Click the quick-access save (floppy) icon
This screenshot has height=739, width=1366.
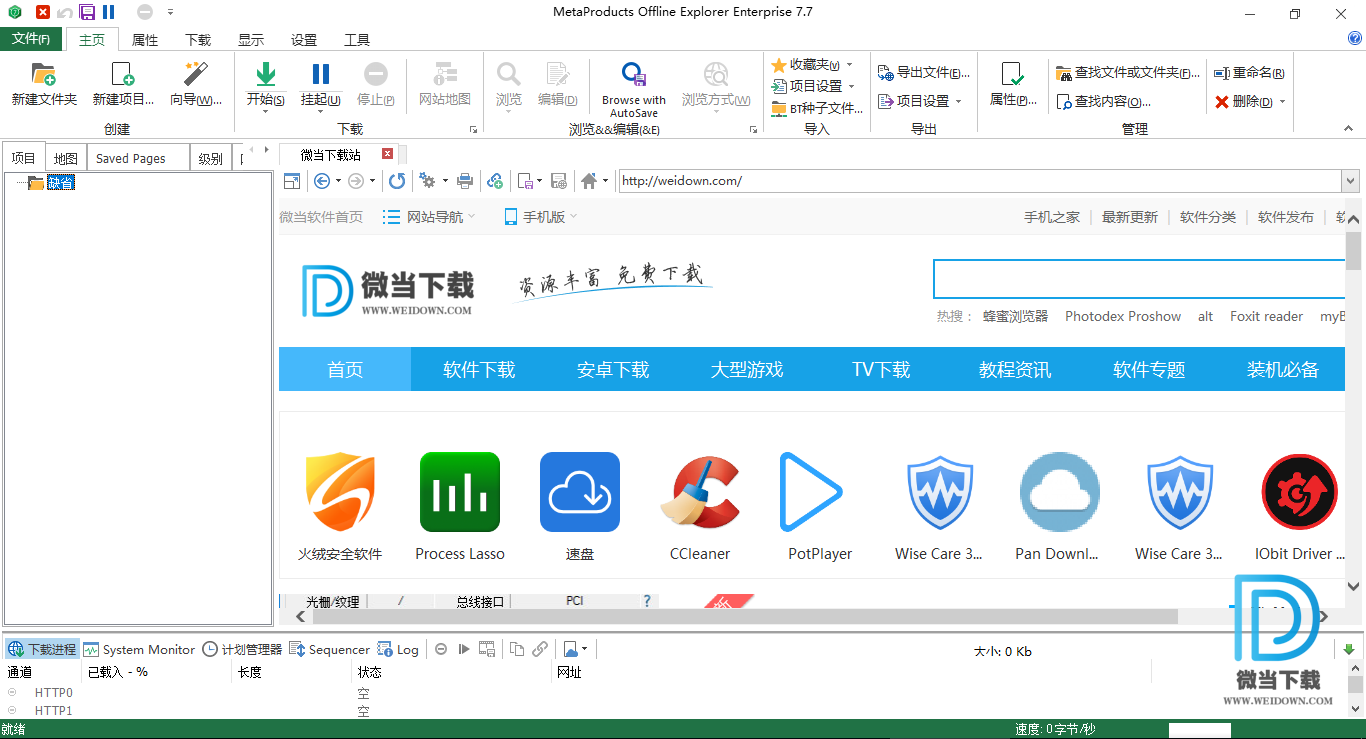87,12
